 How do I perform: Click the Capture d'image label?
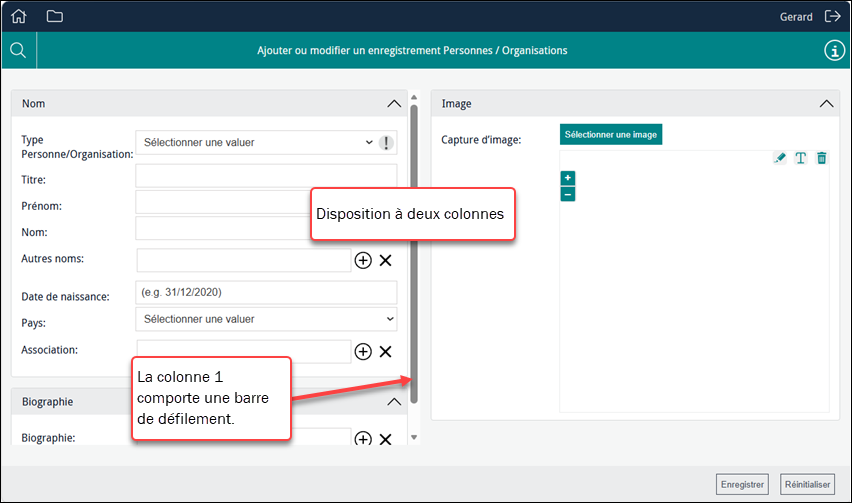coord(481,140)
